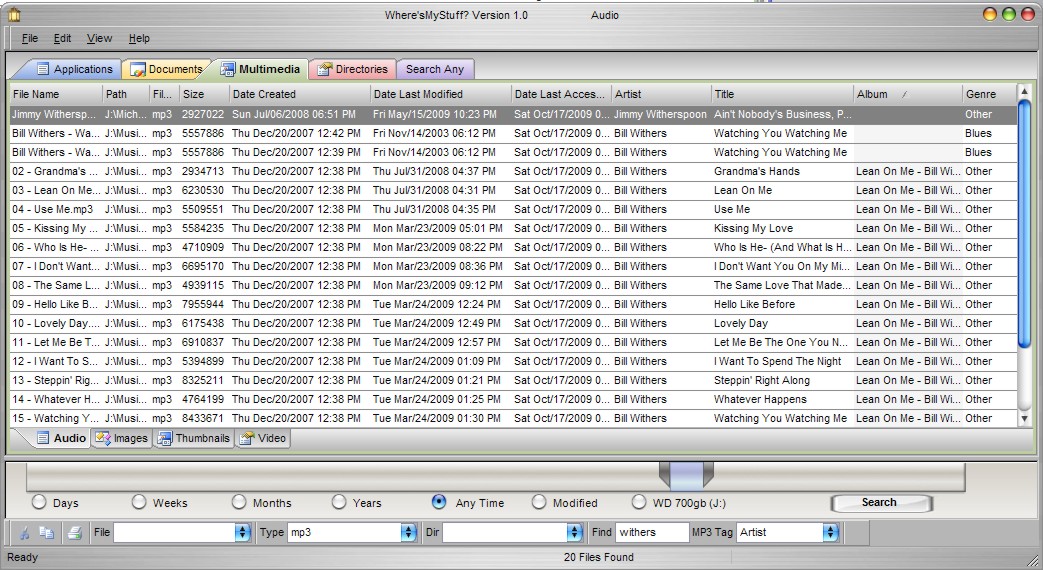
Task: Select the WD 700gb (J:) radio button
Action: [x=639, y=502]
